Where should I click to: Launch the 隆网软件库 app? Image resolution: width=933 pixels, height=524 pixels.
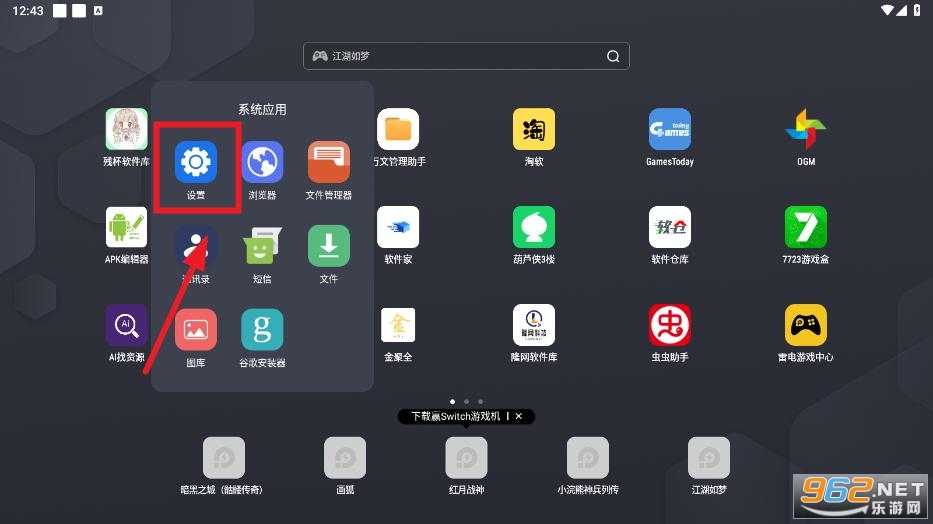click(534, 325)
